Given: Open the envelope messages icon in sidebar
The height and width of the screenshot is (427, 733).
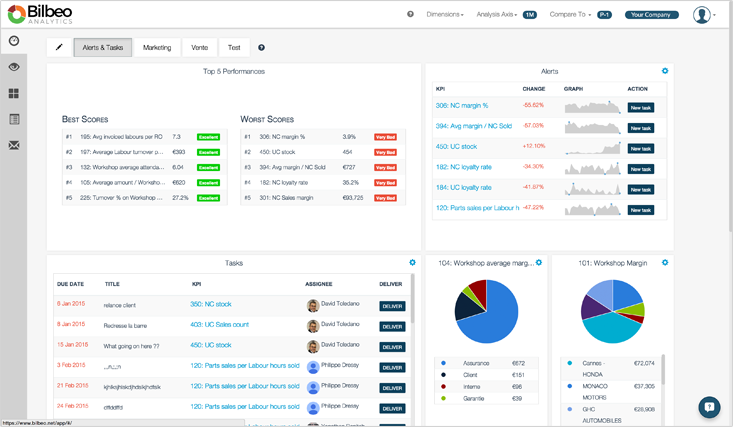Looking at the screenshot, I should (x=14, y=145).
